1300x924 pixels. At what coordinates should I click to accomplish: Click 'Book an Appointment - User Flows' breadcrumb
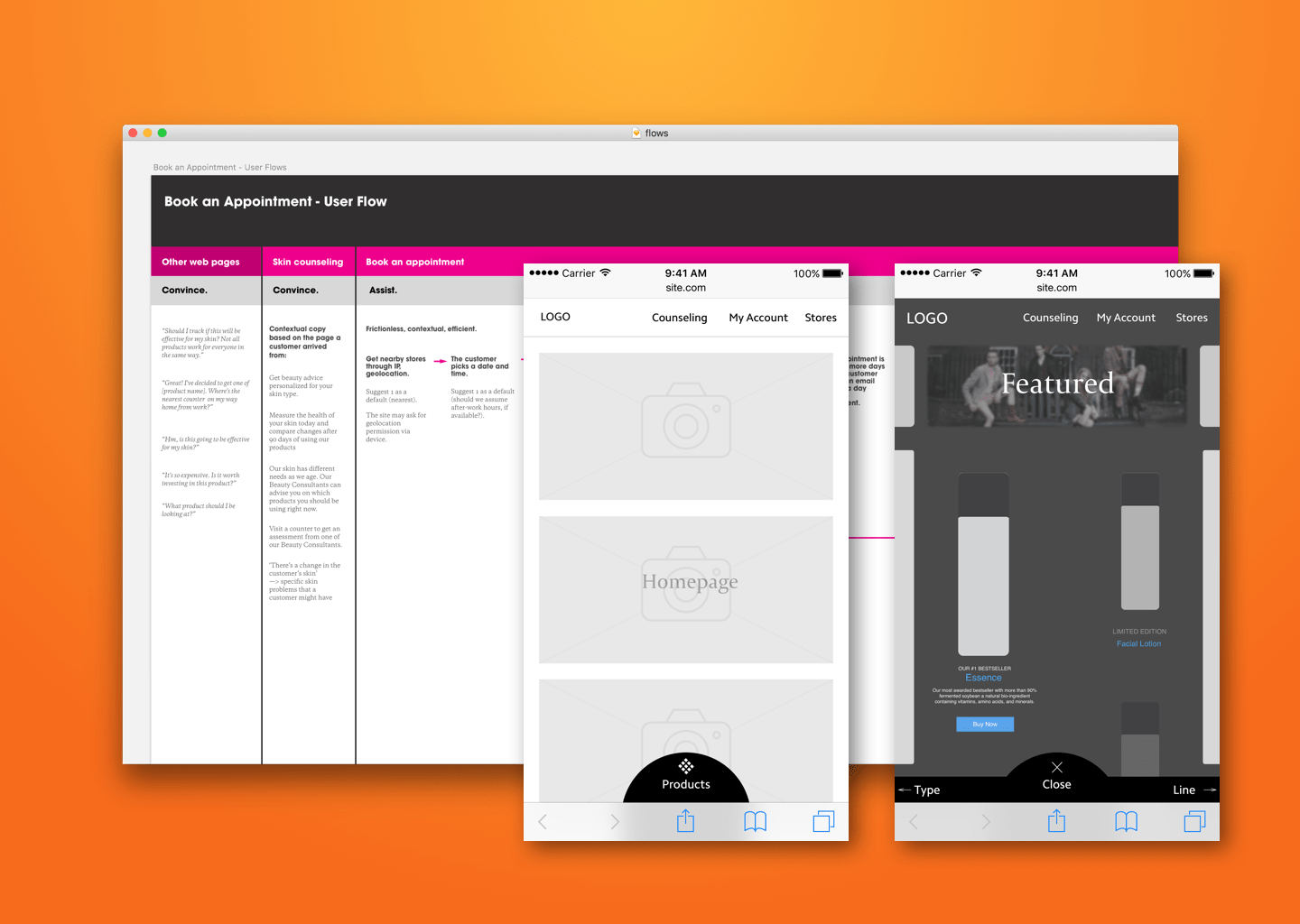coord(219,167)
